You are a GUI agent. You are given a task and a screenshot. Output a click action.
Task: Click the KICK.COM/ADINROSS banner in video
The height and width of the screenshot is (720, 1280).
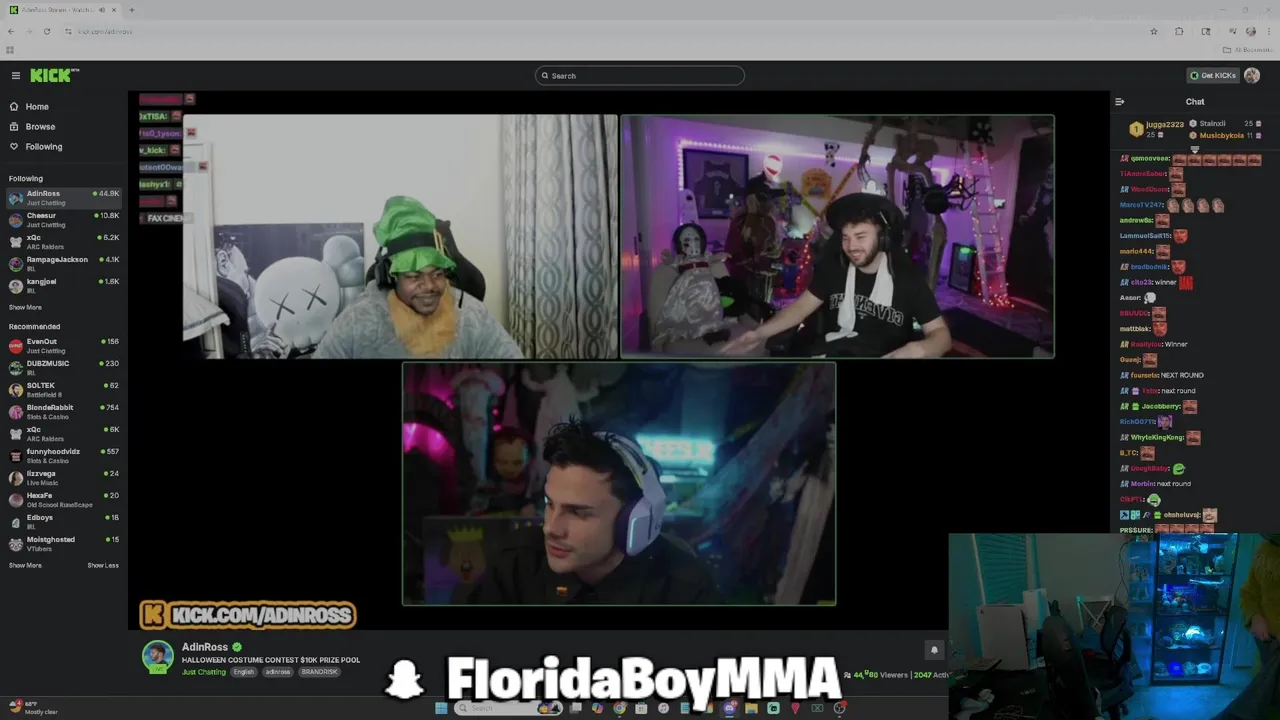(248, 614)
